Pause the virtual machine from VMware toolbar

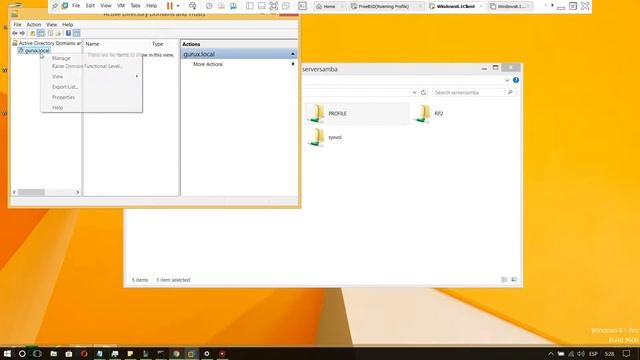169,6
